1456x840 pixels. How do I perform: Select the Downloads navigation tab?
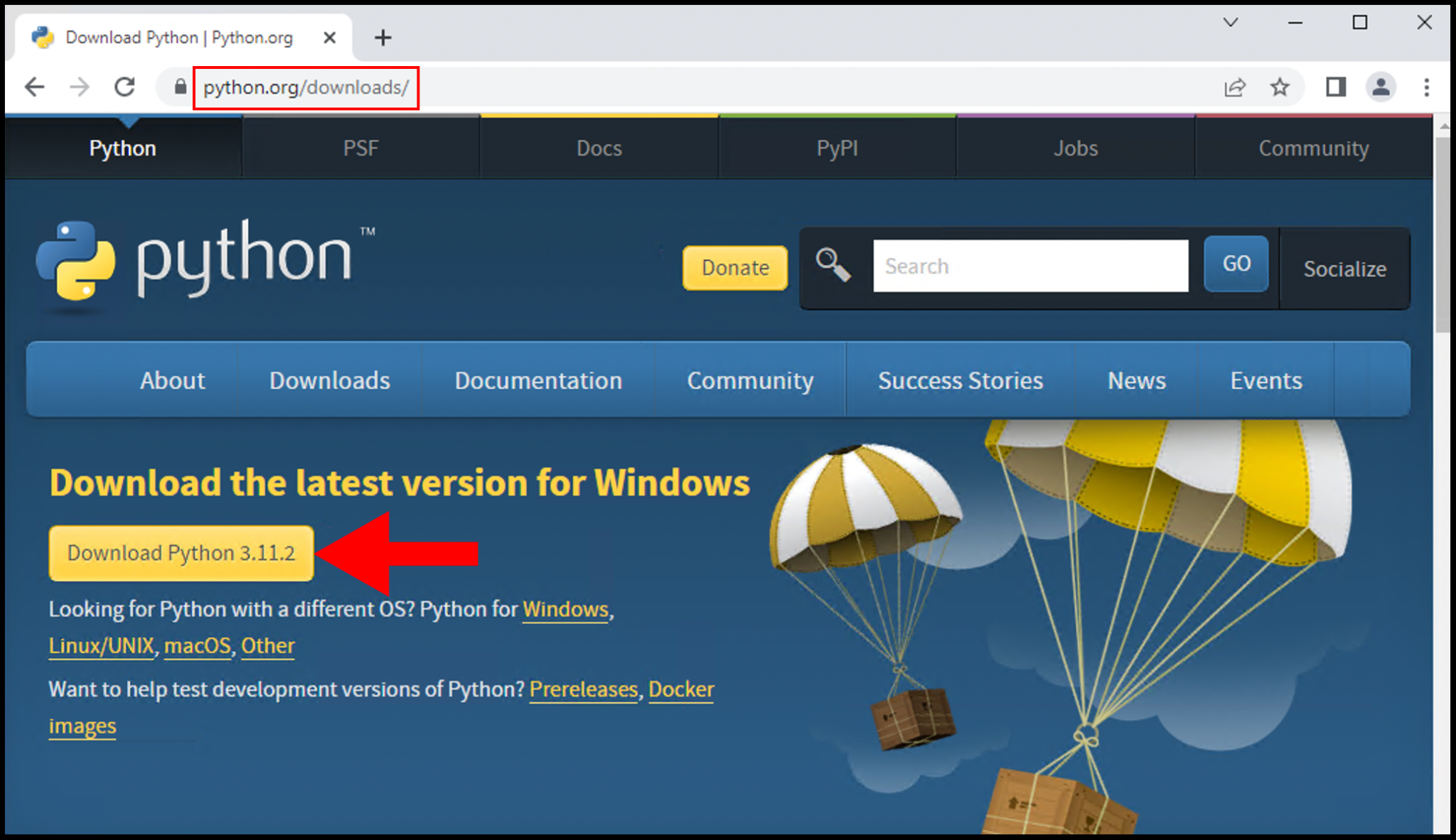click(329, 380)
